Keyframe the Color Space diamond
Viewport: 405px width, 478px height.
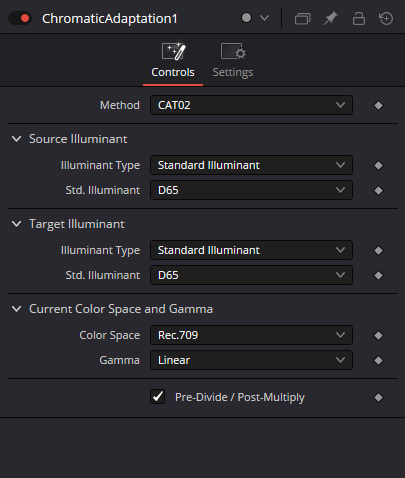click(x=378, y=336)
